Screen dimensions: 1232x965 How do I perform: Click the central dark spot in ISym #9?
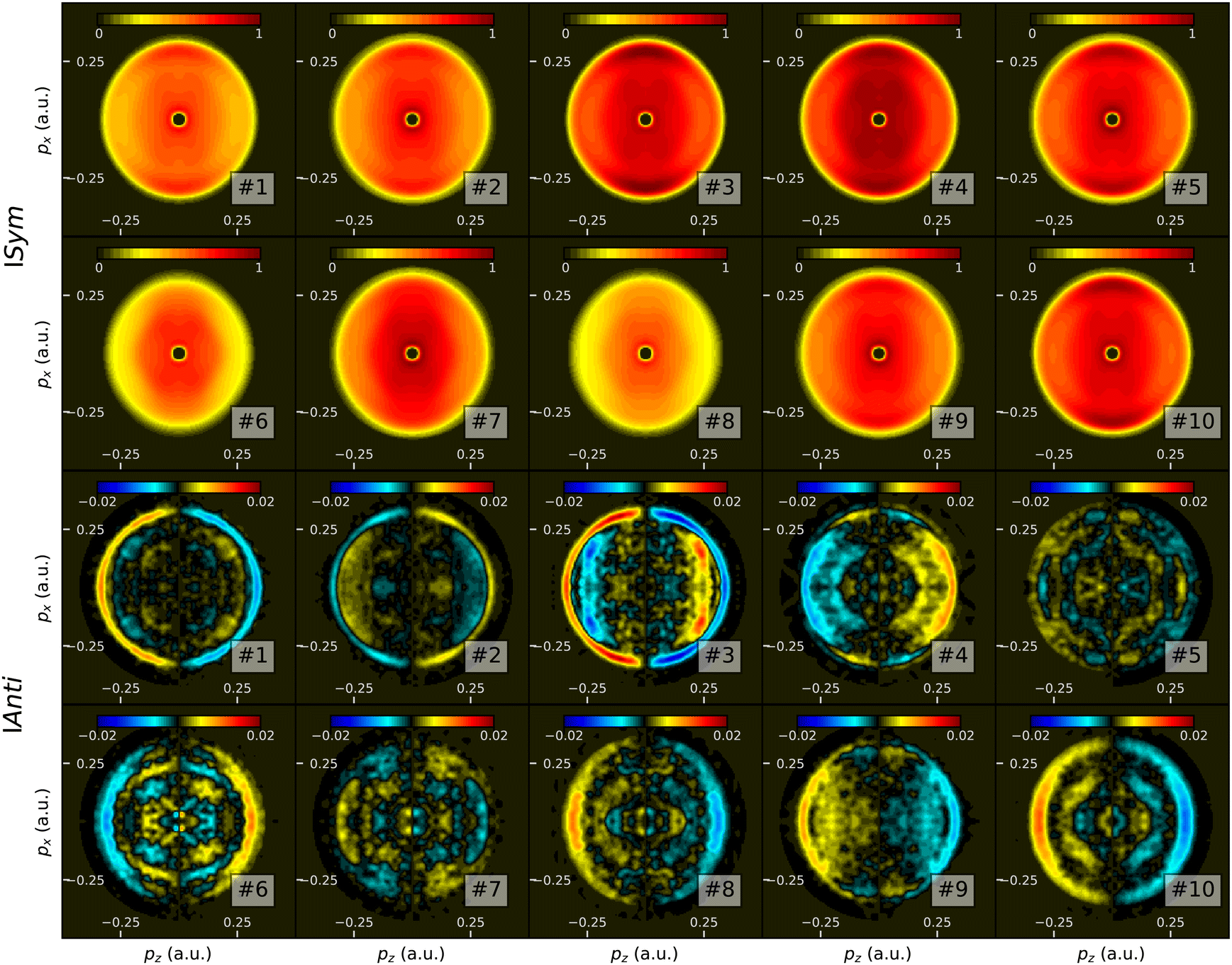[879, 353]
